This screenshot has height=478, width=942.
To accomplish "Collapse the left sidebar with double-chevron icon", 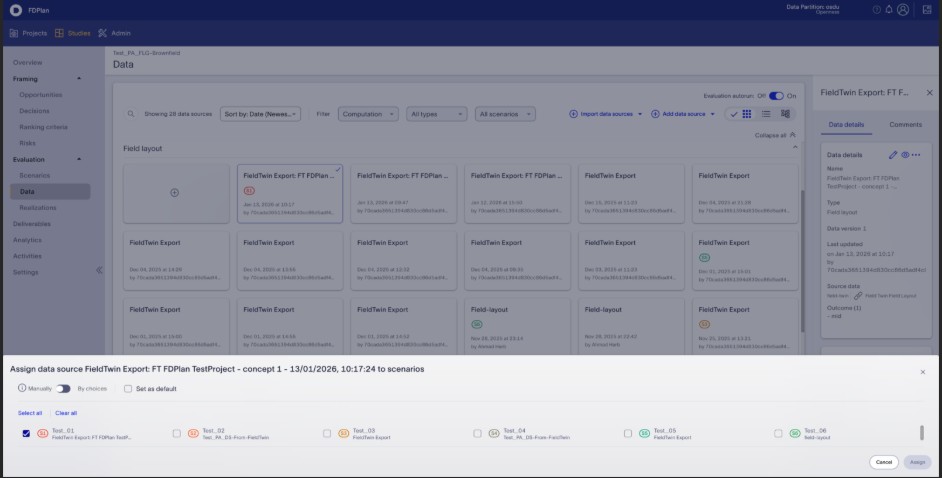I will 99,270.
